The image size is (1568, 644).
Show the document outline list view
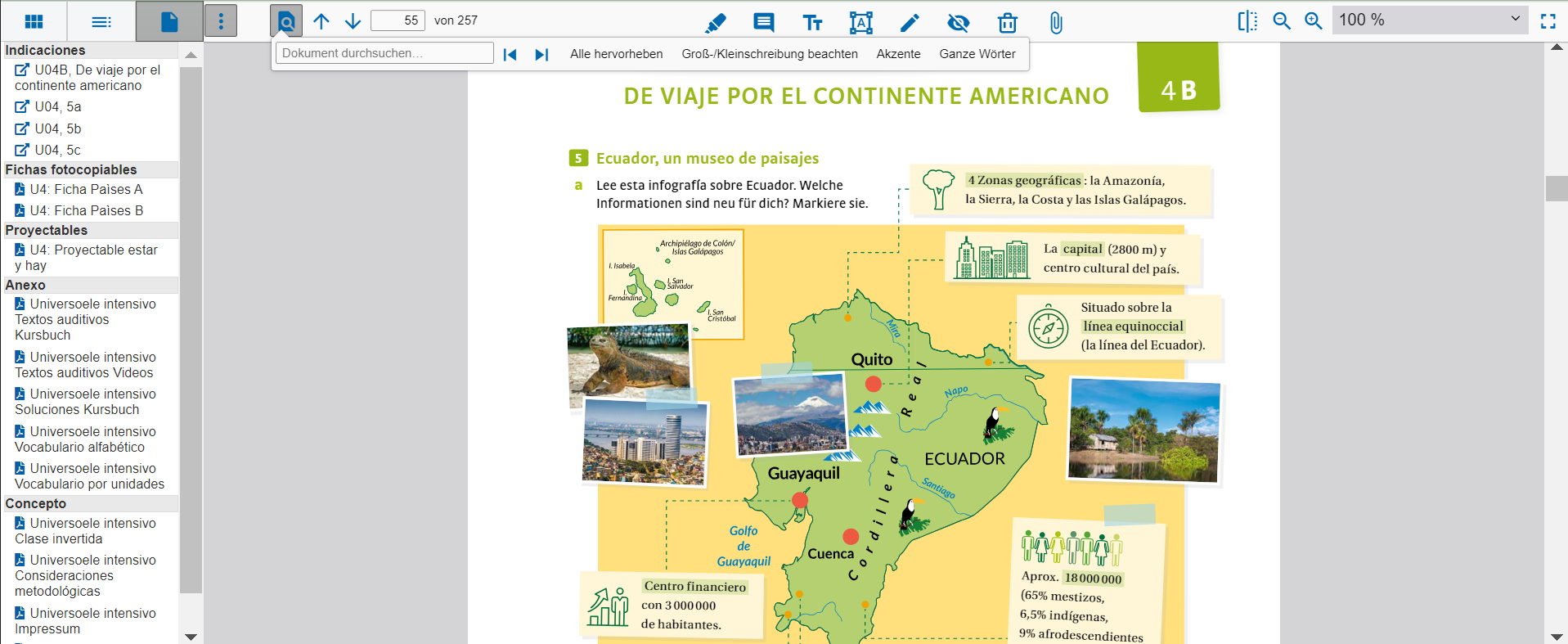(x=101, y=21)
